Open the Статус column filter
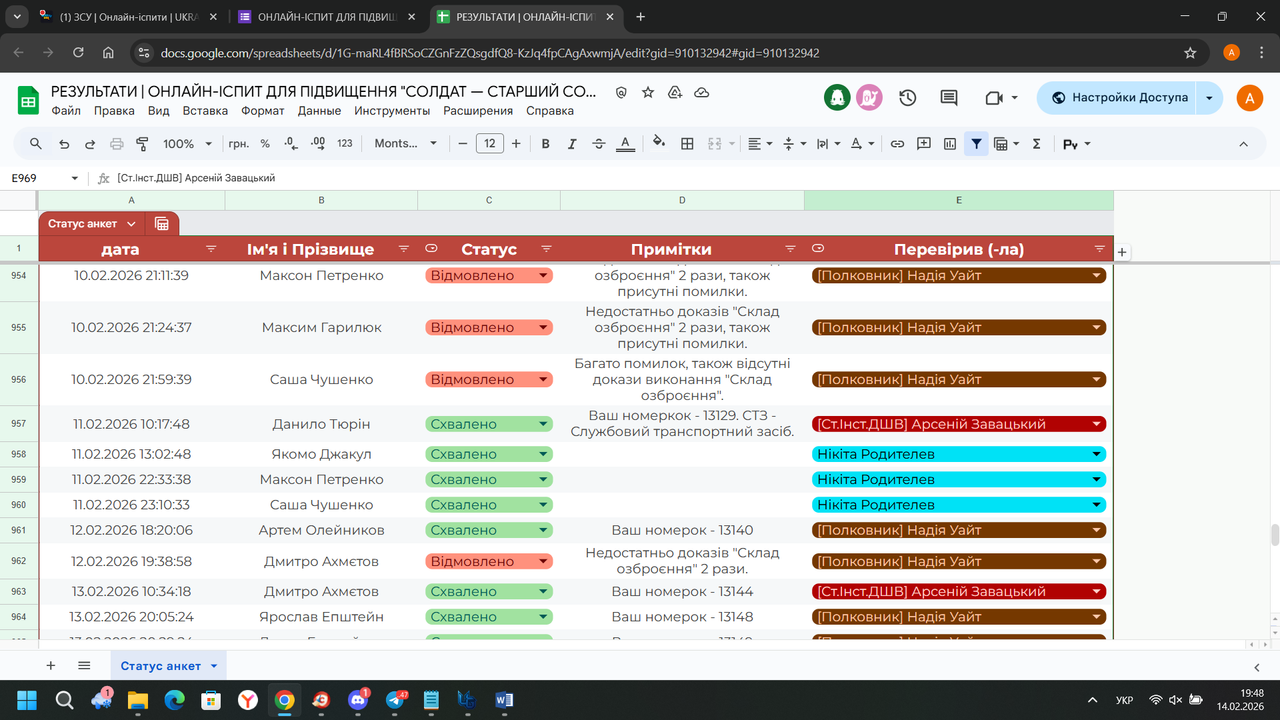The width and height of the screenshot is (1280, 720). pos(546,248)
